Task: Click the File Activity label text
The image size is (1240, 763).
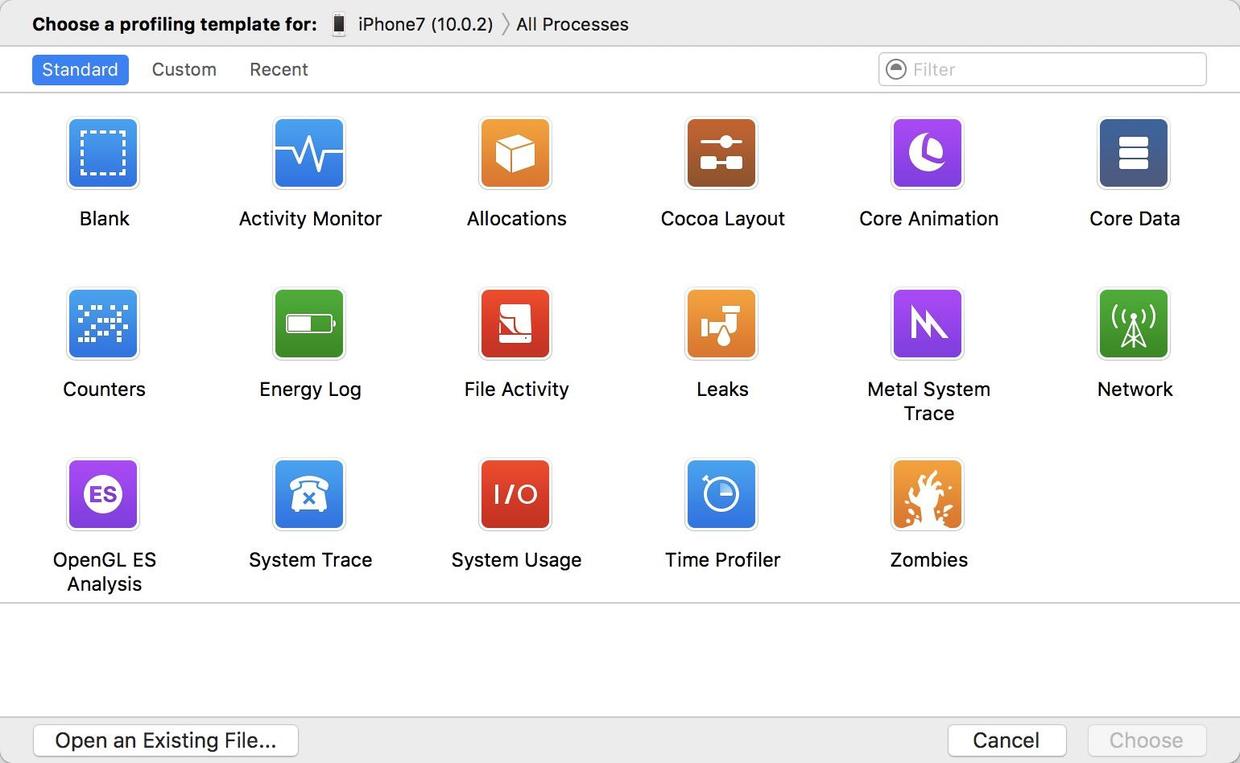Action: tap(516, 389)
